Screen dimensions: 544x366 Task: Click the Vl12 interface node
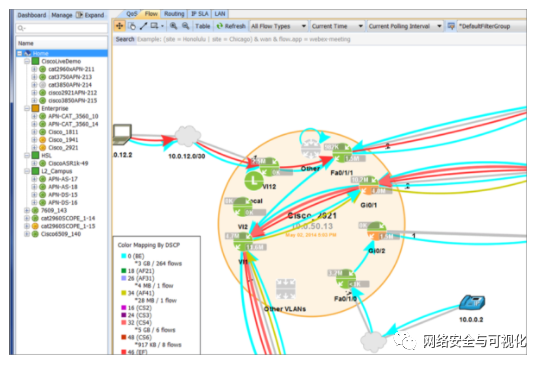coord(270,167)
